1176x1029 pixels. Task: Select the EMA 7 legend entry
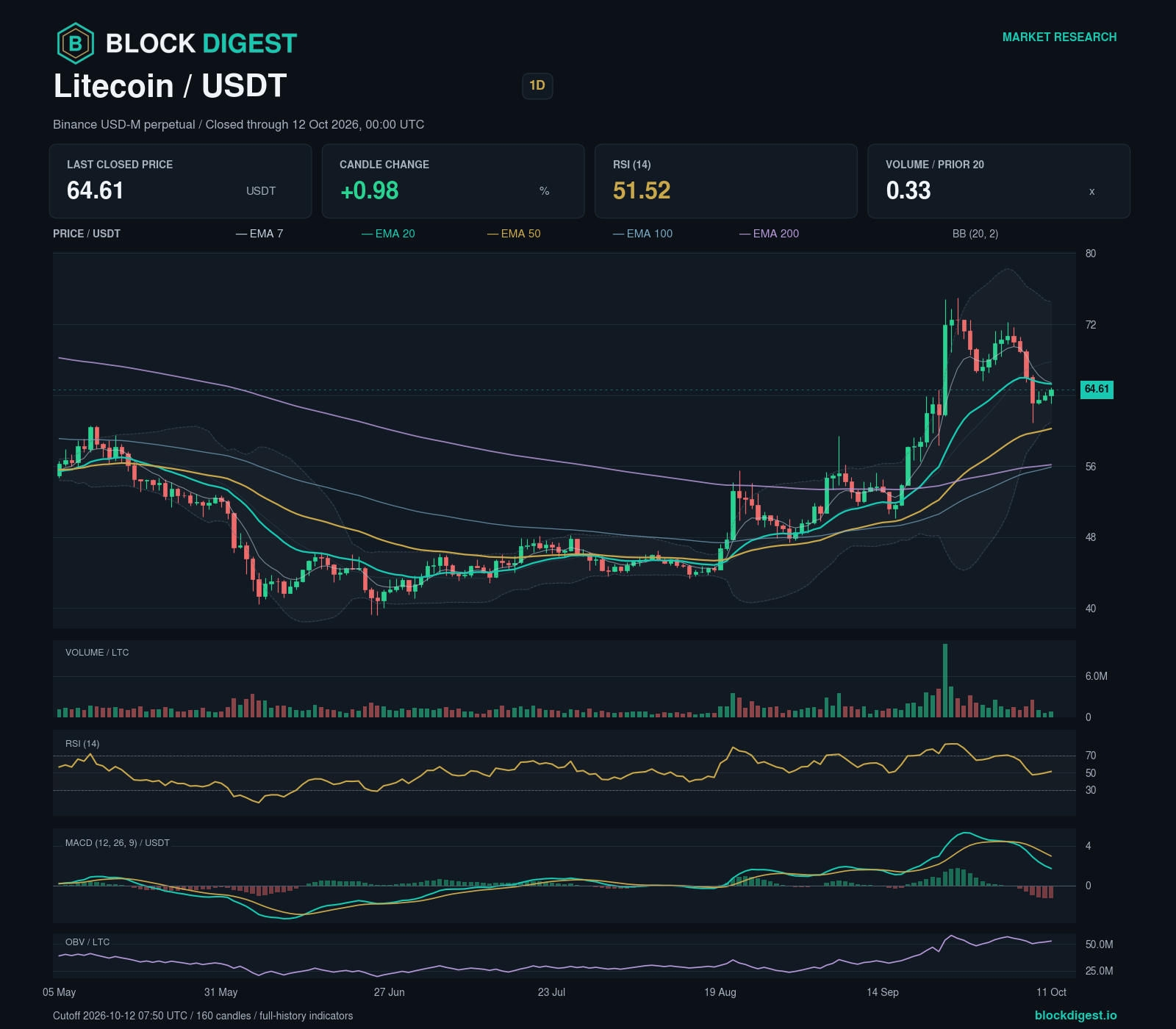pyautogui.click(x=259, y=234)
